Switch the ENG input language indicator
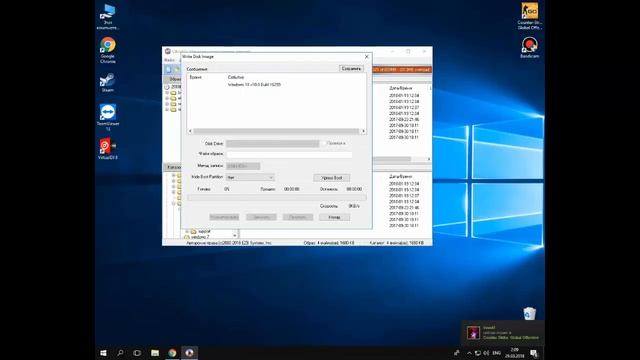The height and width of the screenshot is (360, 640). (497, 353)
